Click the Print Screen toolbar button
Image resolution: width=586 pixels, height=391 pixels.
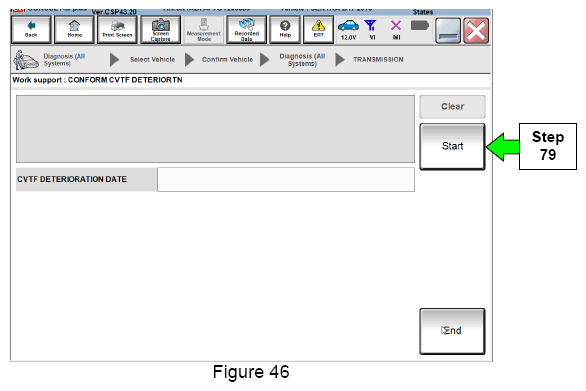[x=117, y=30]
